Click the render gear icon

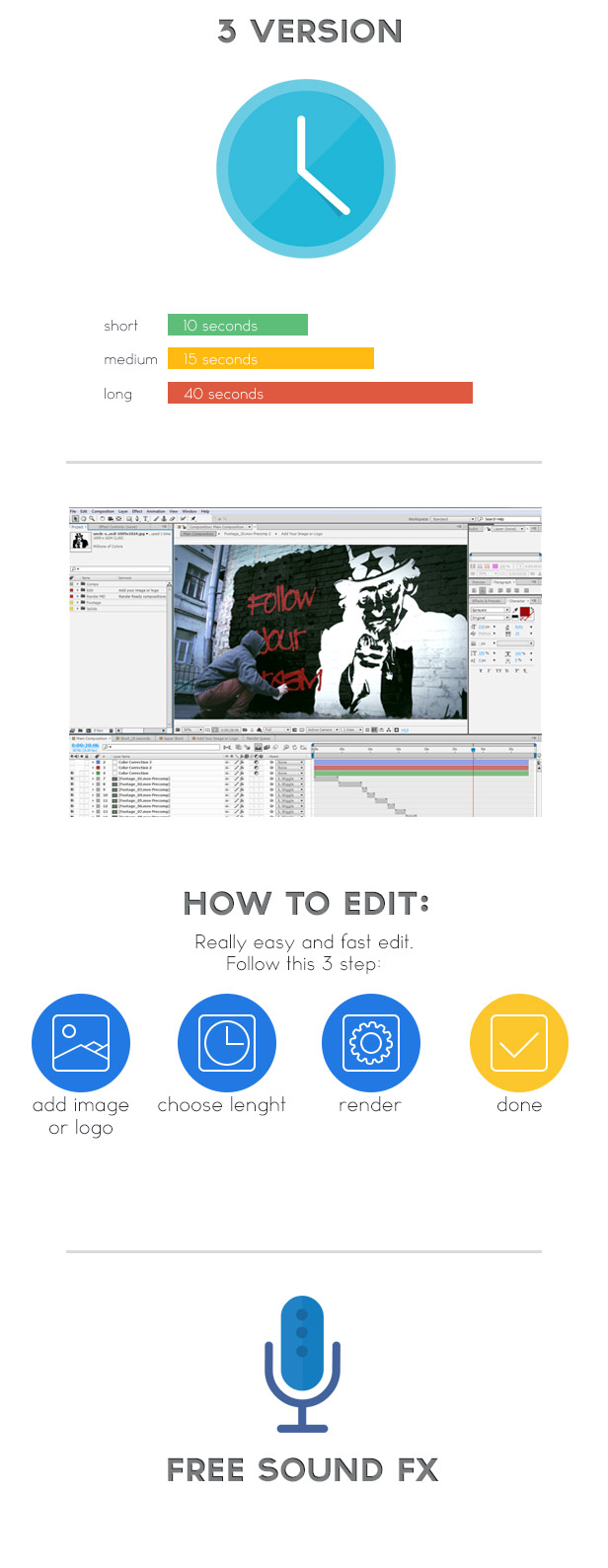point(371,1043)
